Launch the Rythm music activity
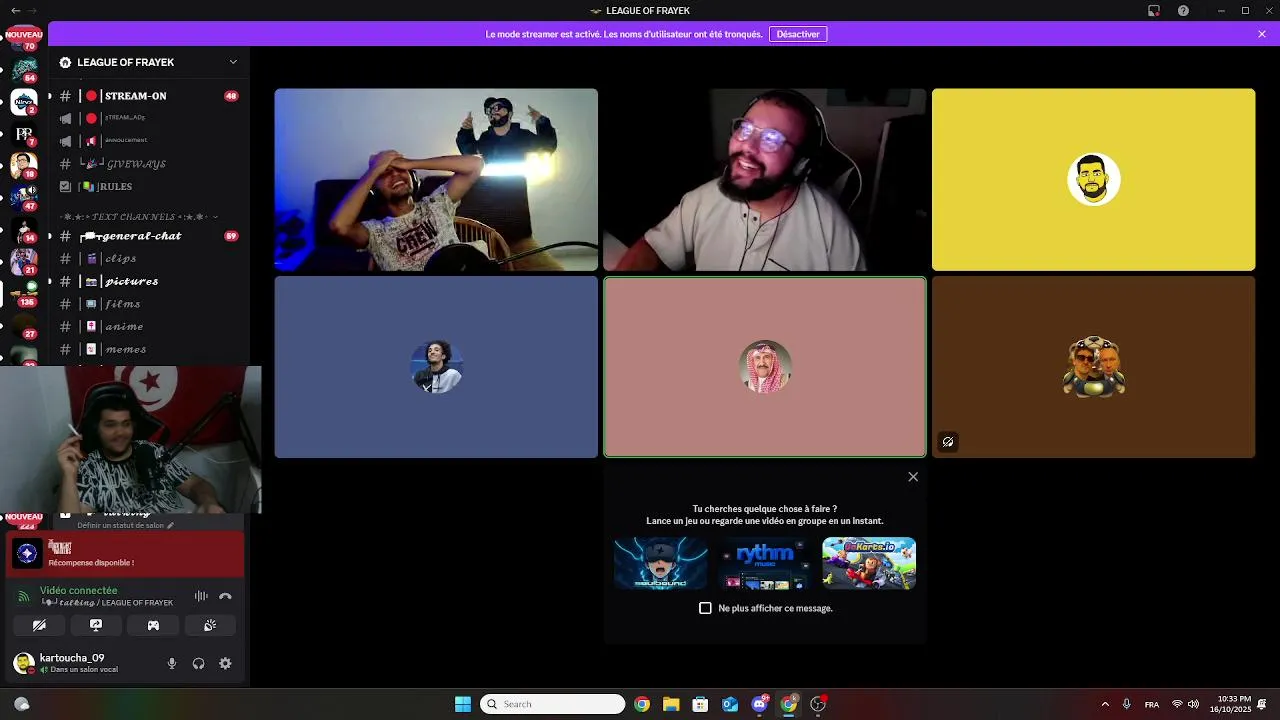 point(764,563)
